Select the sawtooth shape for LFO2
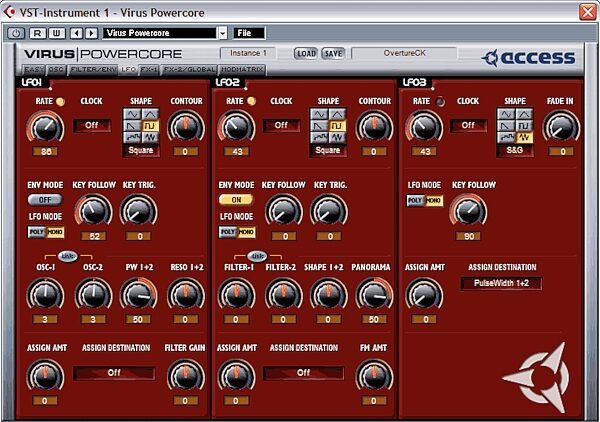 point(319,125)
